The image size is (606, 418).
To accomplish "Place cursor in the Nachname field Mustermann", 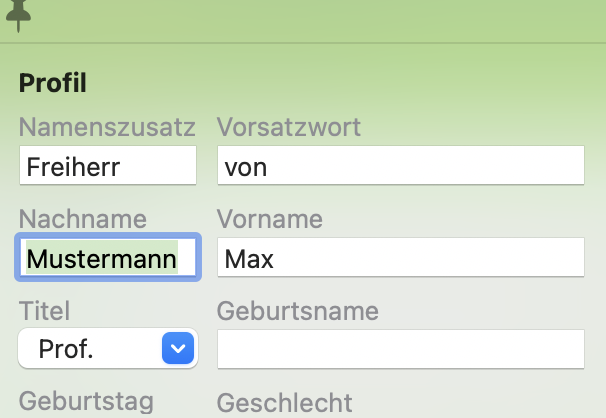I will 108,257.
